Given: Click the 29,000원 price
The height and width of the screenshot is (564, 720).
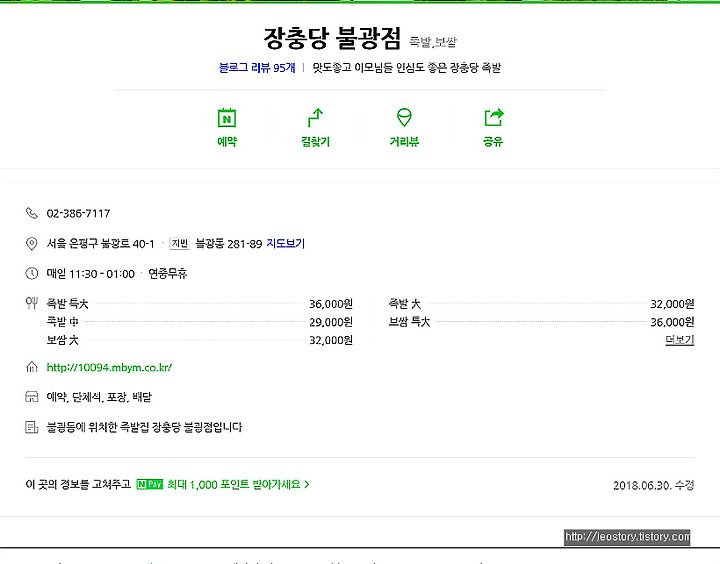Looking at the screenshot, I should click(x=331, y=322).
